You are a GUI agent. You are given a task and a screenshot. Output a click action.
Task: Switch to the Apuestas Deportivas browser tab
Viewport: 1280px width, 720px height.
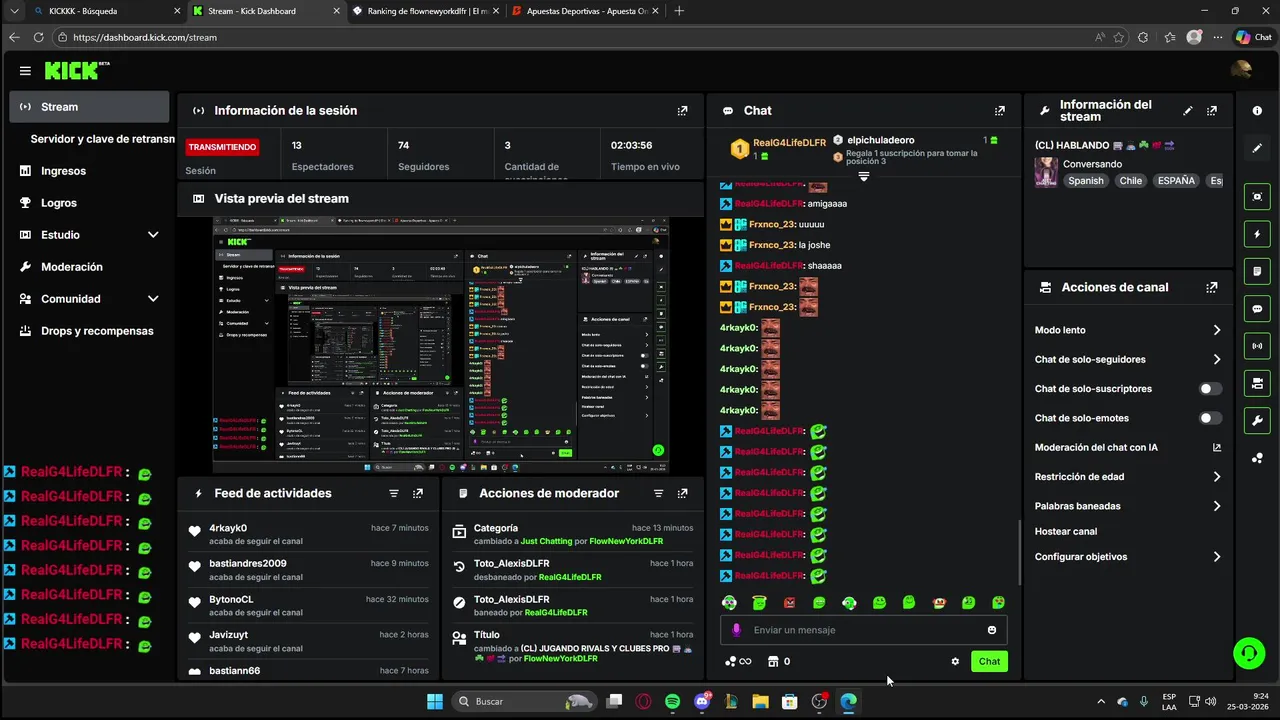pyautogui.click(x=584, y=11)
